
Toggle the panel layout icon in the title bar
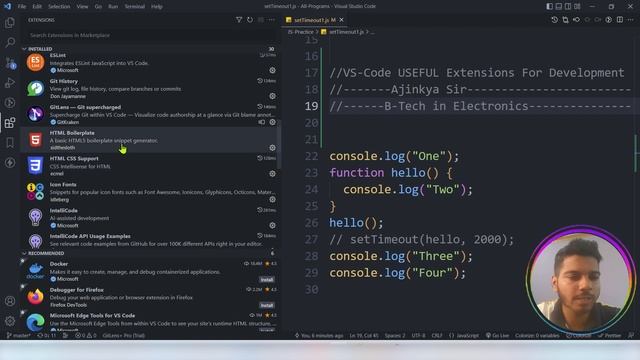coord(559,6)
